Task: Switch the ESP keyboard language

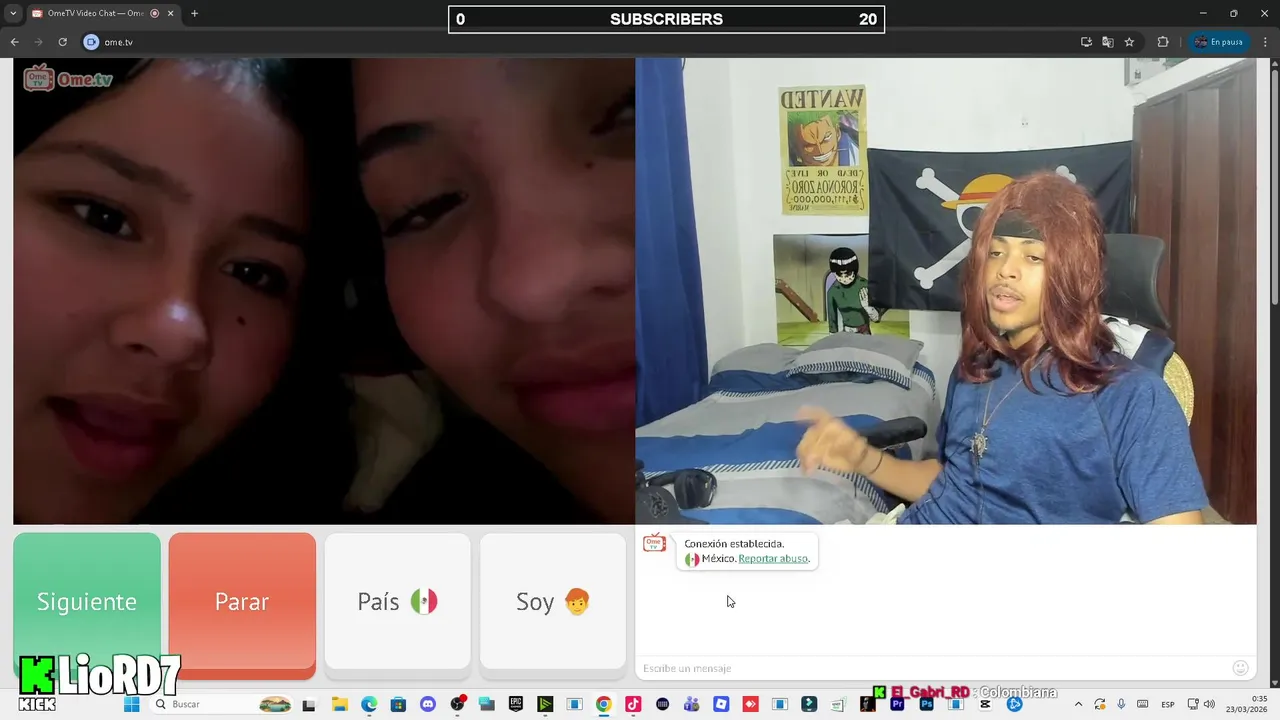Action: click(1167, 704)
